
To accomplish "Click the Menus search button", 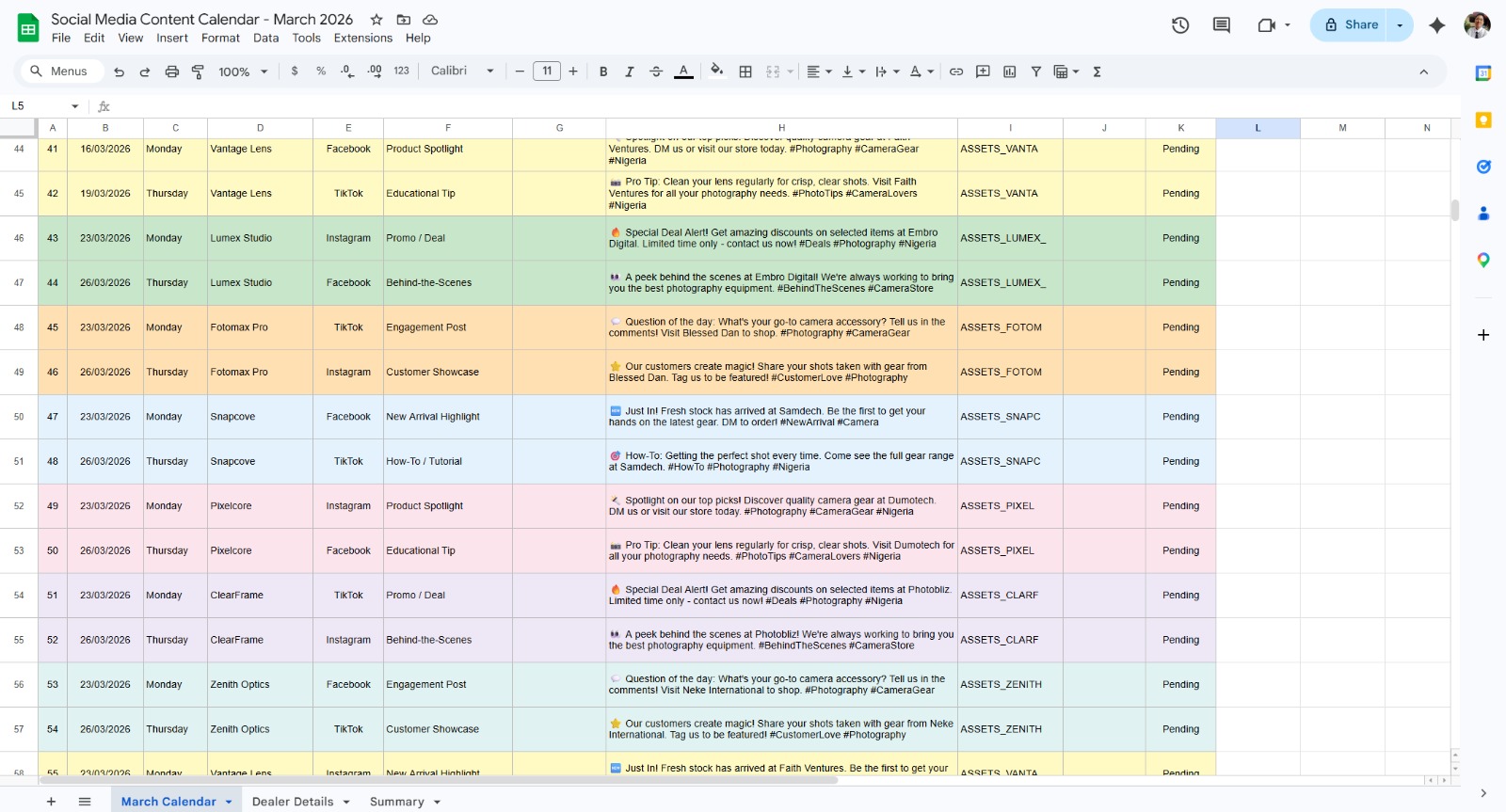I will pos(59,71).
